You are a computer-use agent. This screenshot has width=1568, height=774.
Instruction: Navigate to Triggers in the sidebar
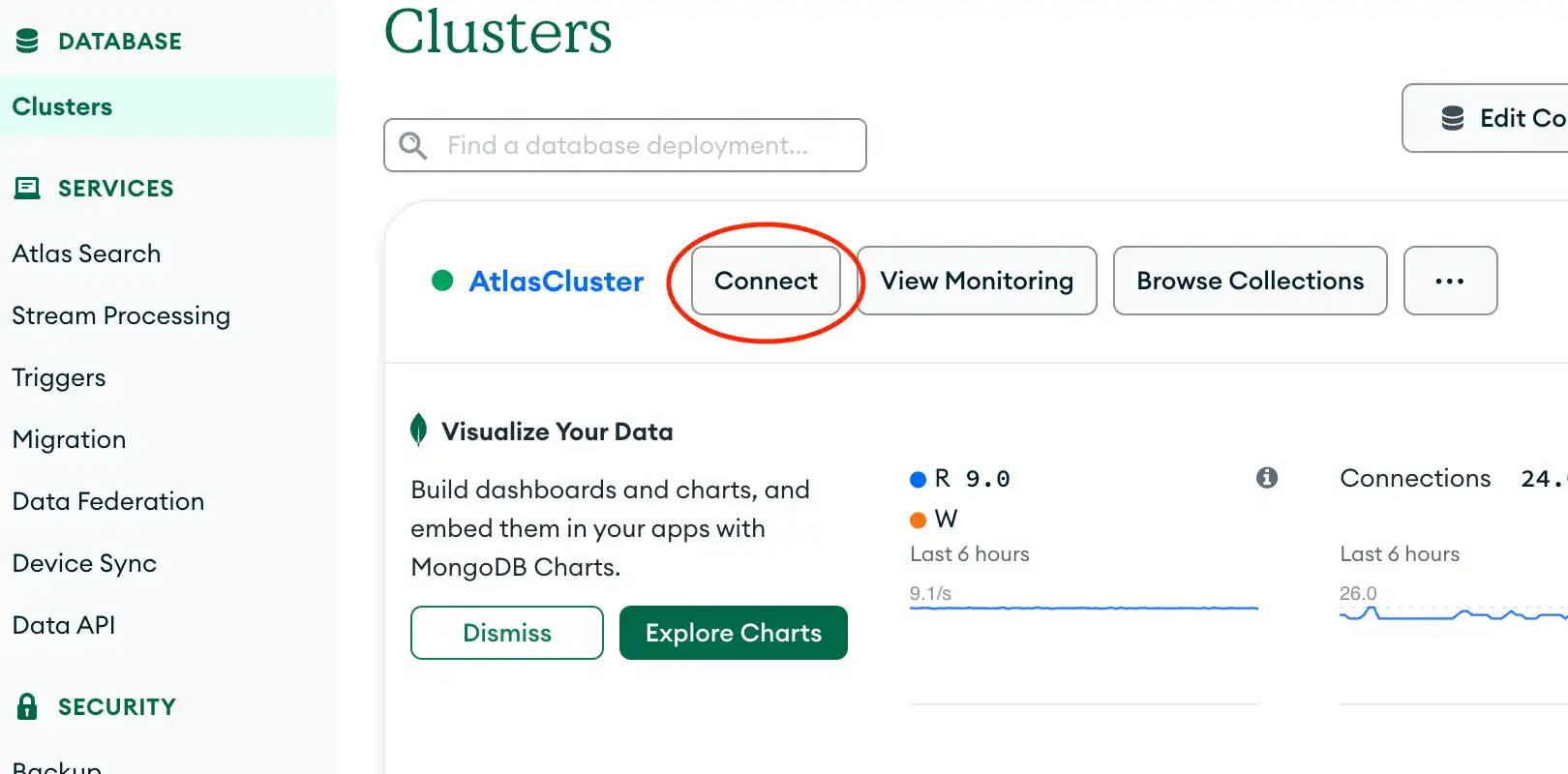click(x=58, y=377)
